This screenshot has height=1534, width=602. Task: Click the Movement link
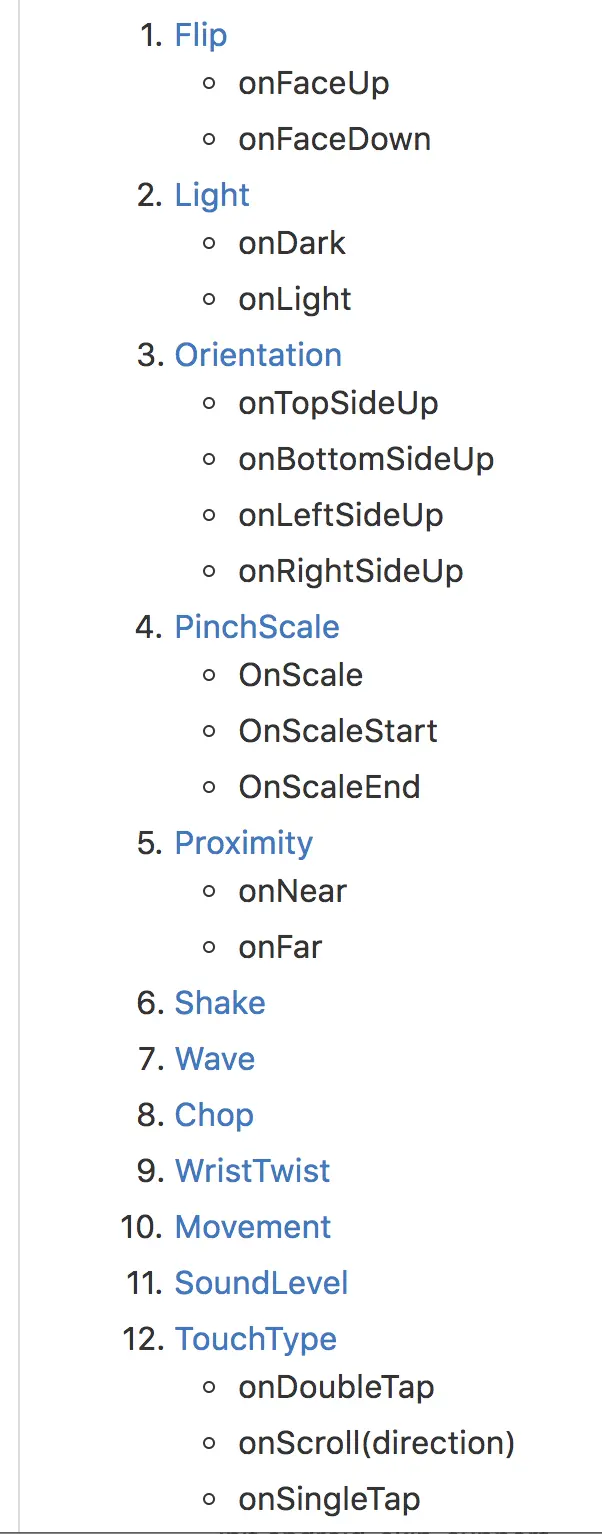point(253,1227)
